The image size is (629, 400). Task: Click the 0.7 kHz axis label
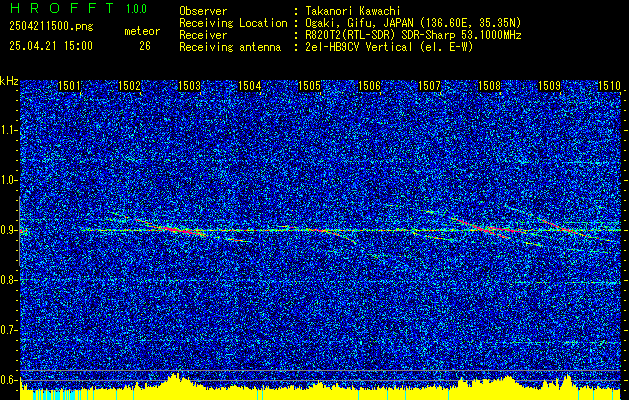click(8, 330)
